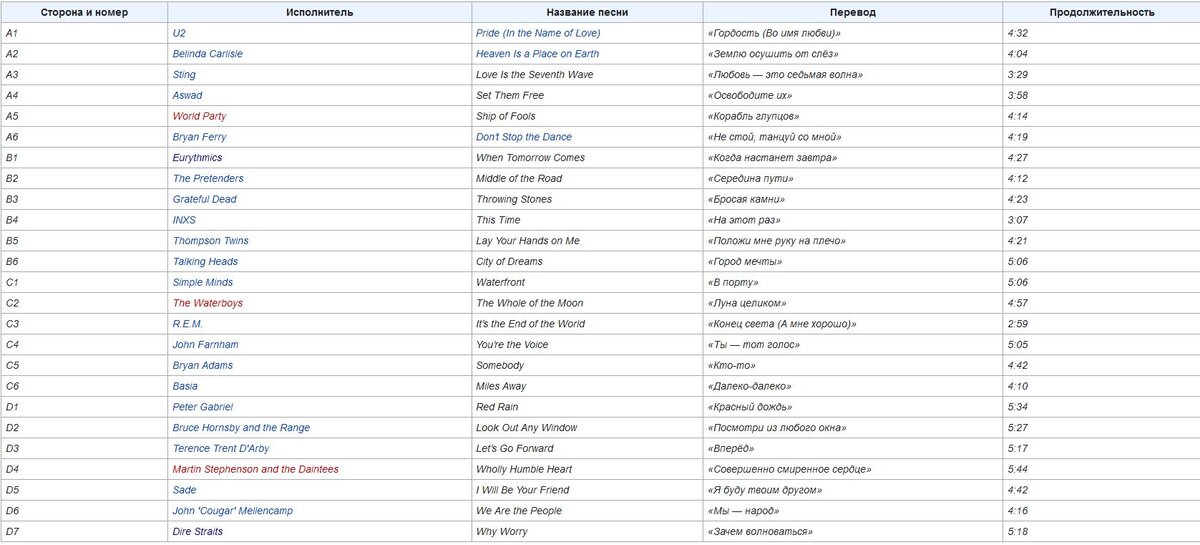The height and width of the screenshot is (545, 1200).
Task: Select the duration 5:44 cell
Action: 1102,469
